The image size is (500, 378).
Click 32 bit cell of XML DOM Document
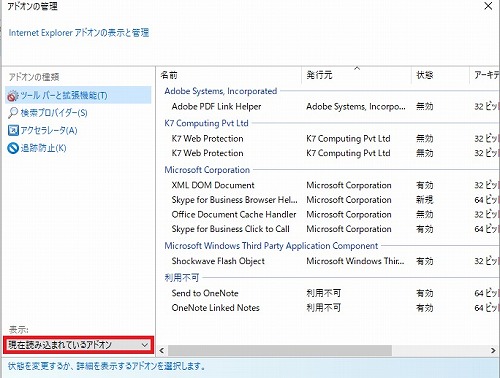click(487, 185)
